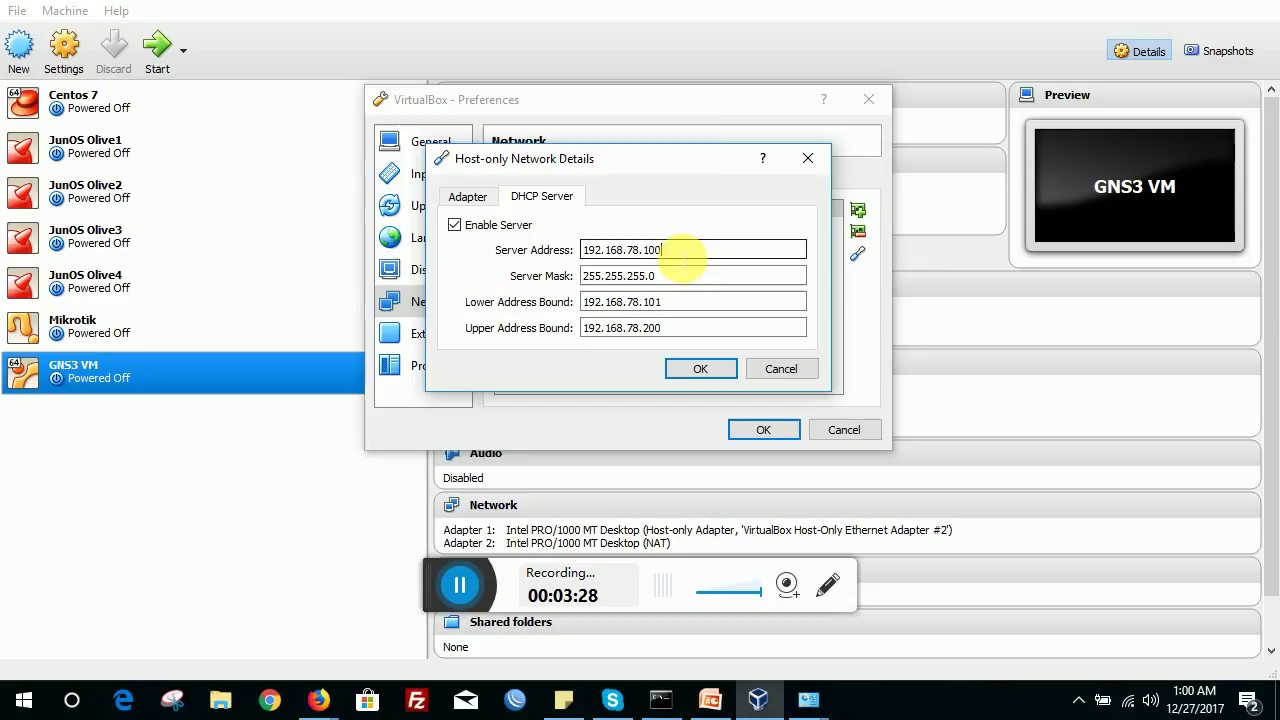Open the Machine menu
The height and width of the screenshot is (720, 1280).
point(65,10)
